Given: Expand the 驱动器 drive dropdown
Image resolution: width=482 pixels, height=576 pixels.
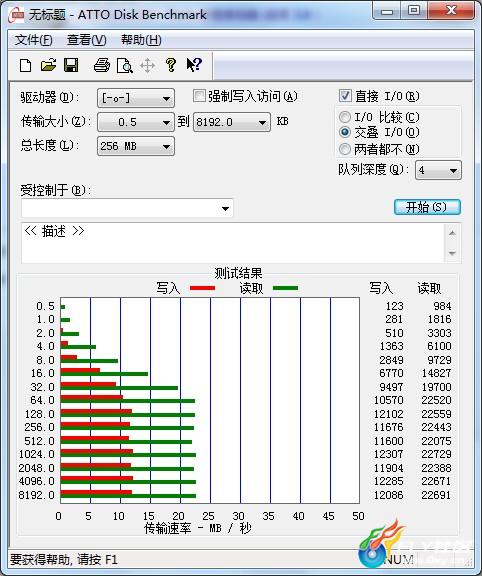Looking at the screenshot, I should (x=136, y=98).
